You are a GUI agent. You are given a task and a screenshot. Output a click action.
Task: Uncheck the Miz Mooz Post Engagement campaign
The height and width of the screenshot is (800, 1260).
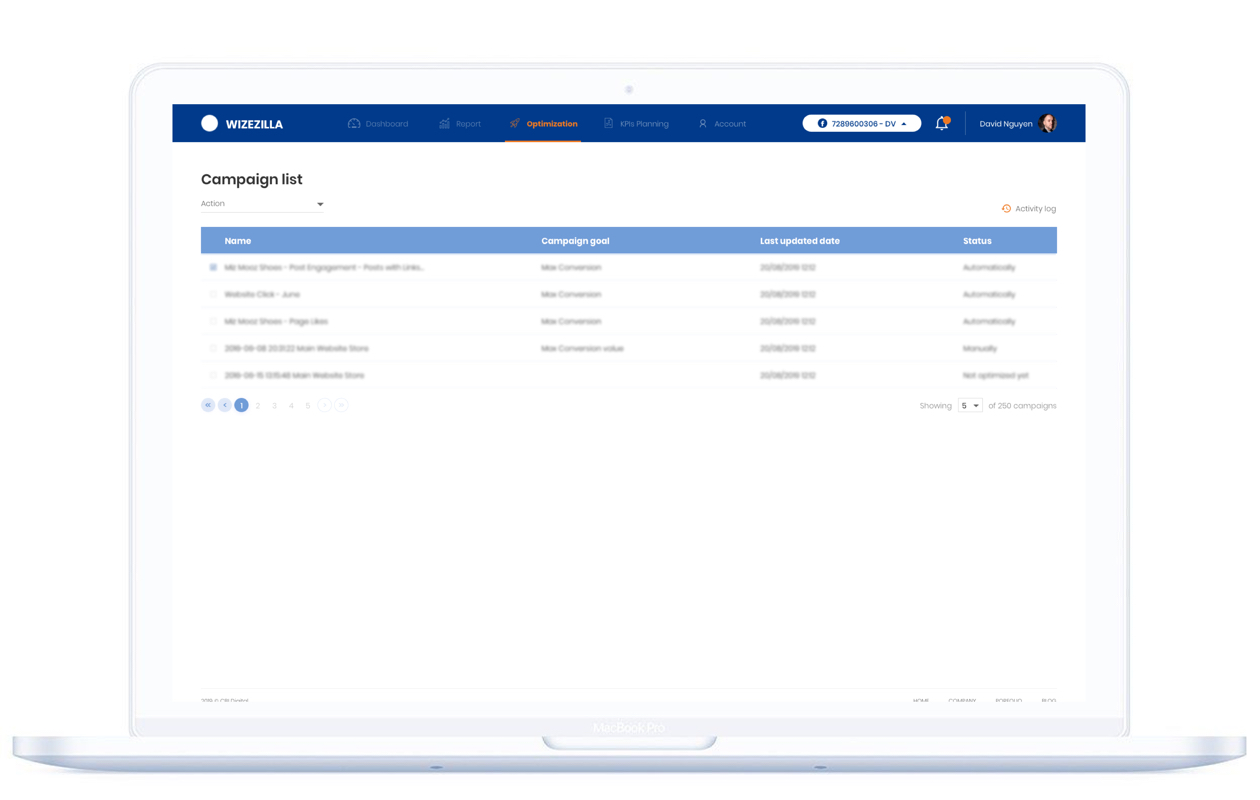213,268
